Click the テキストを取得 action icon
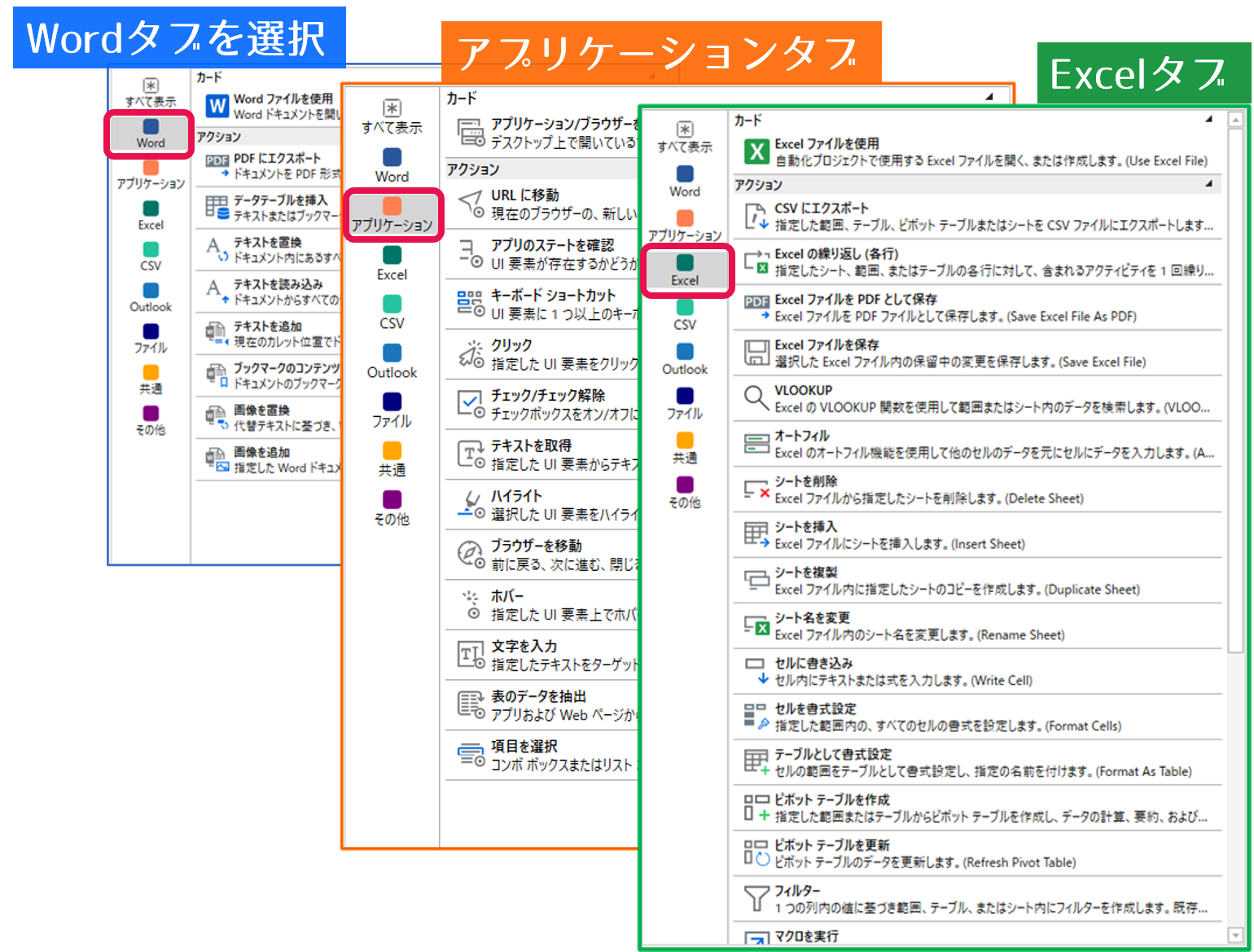The image size is (1254, 952). tap(471, 454)
